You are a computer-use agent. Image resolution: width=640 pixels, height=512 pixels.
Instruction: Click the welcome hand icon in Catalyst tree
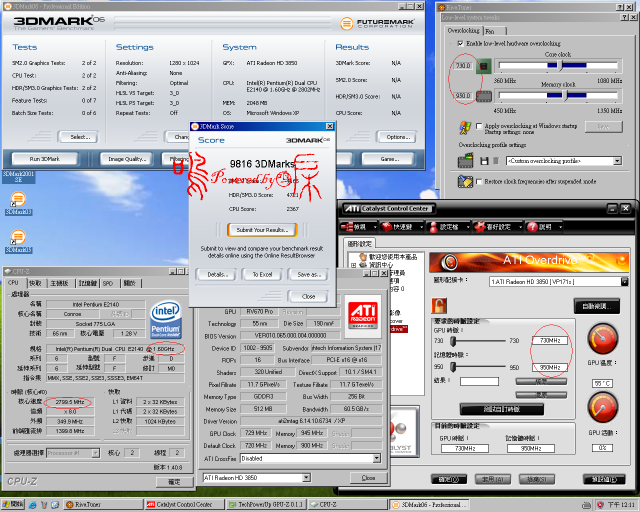[x=362, y=257]
